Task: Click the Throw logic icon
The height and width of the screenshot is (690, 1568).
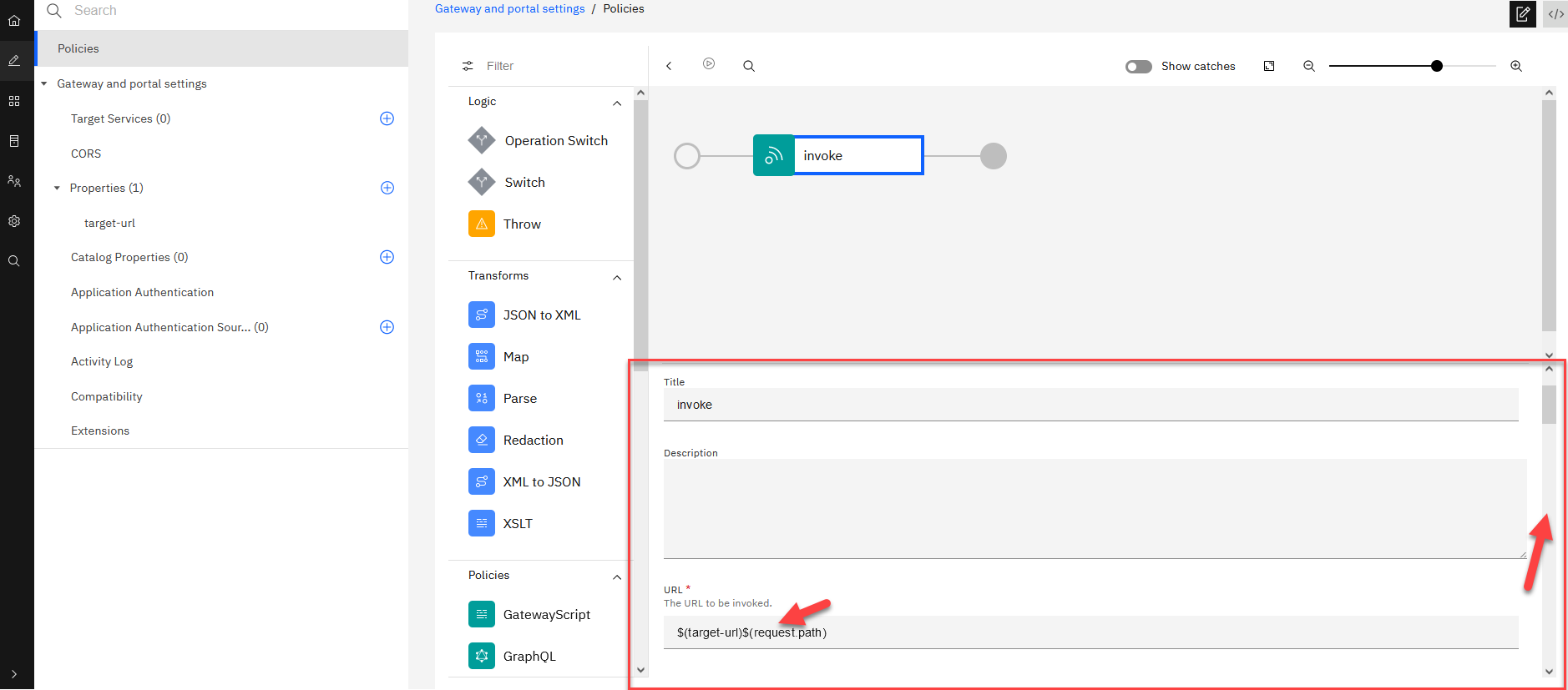Action: click(482, 224)
